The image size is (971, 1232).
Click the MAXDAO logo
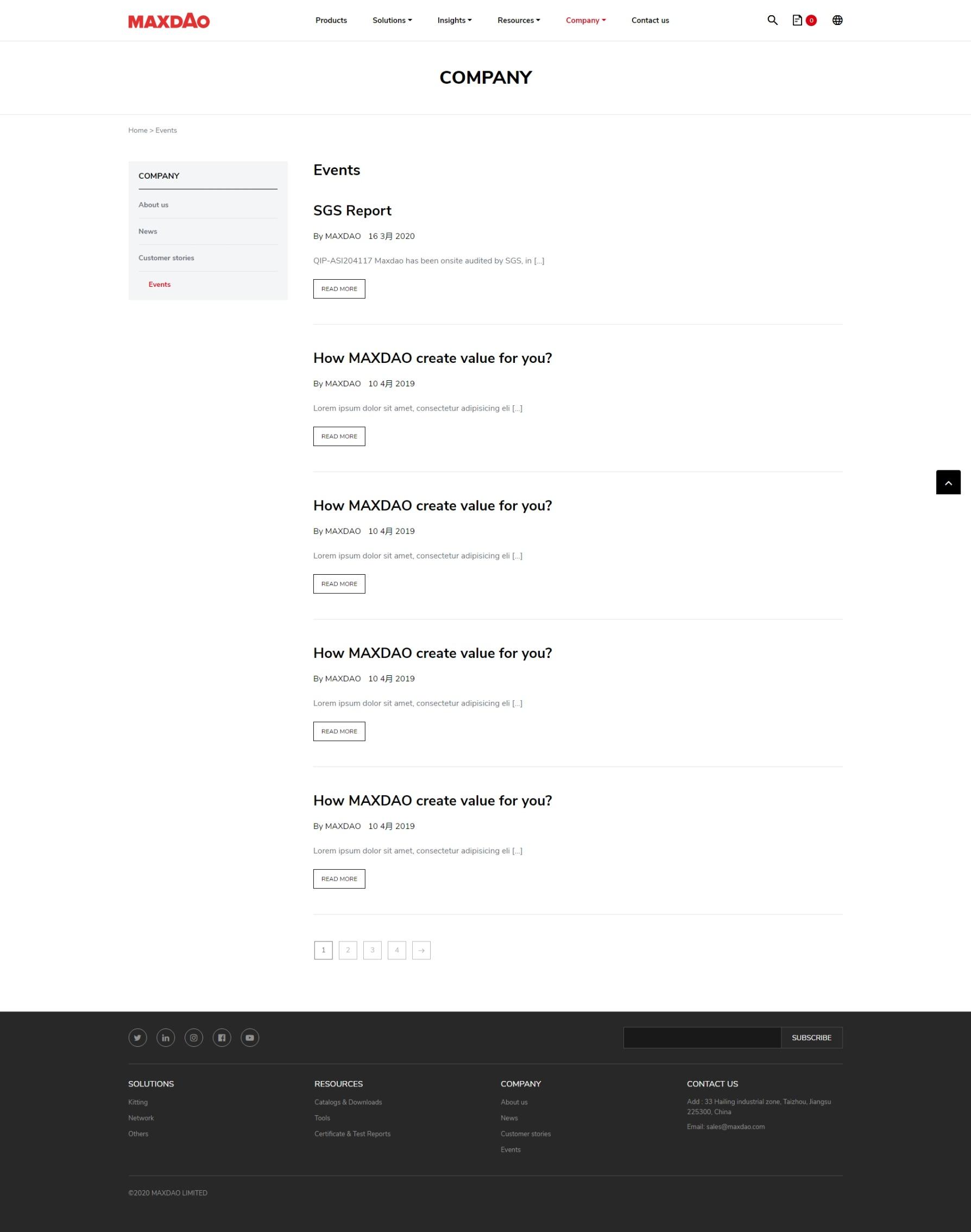tap(169, 21)
